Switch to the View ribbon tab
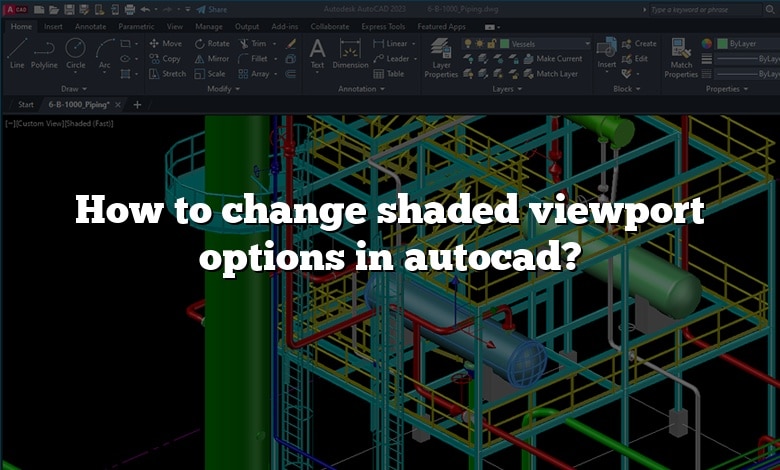The height and width of the screenshot is (470, 780). tap(175, 26)
